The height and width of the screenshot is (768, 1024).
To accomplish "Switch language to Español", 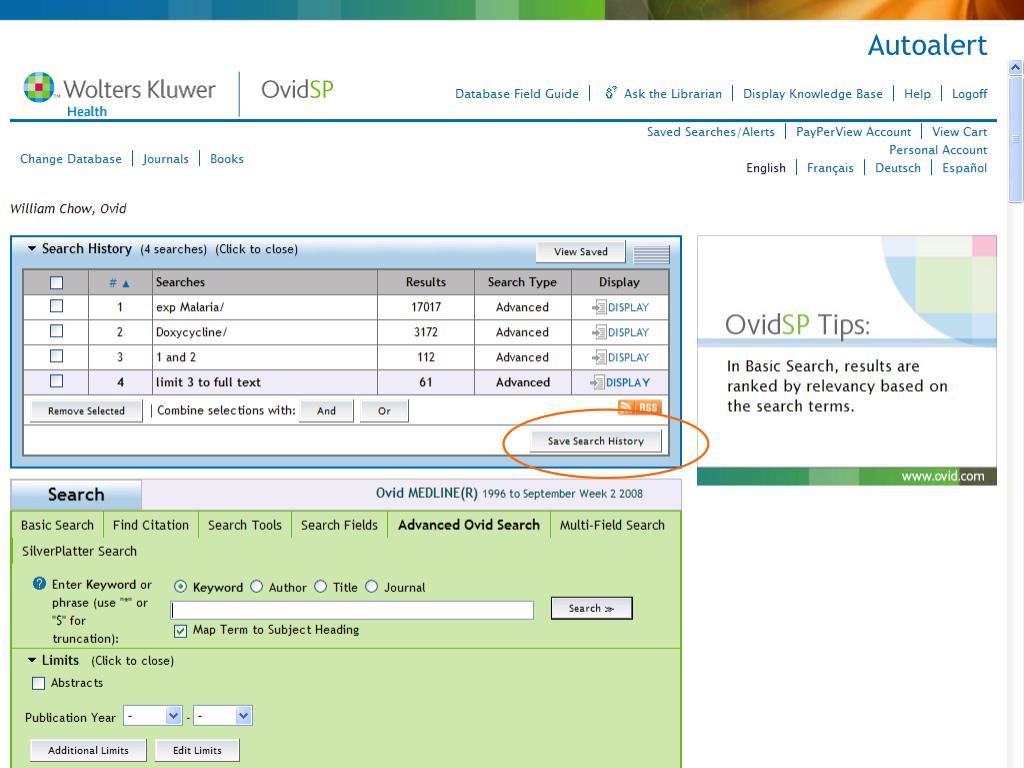I will [x=964, y=168].
